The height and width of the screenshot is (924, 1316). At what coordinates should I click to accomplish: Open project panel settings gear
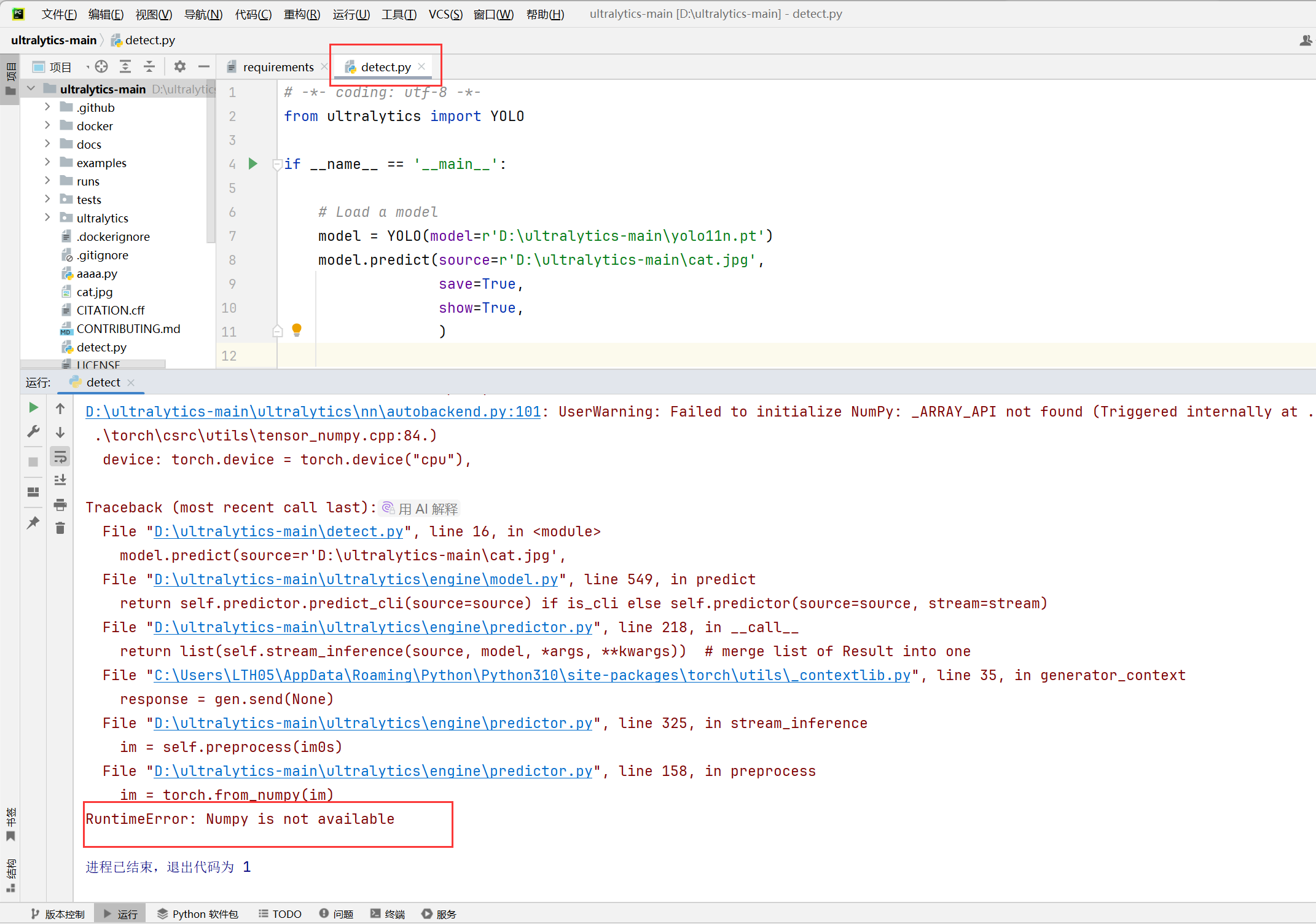click(179, 66)
